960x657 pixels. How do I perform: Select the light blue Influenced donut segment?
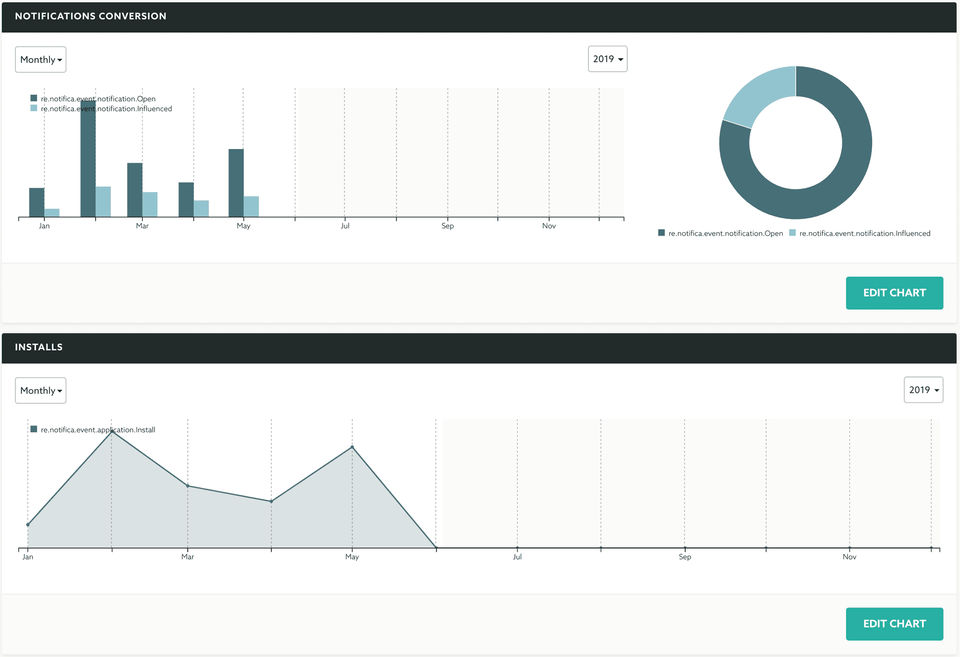tap(758, 95)
